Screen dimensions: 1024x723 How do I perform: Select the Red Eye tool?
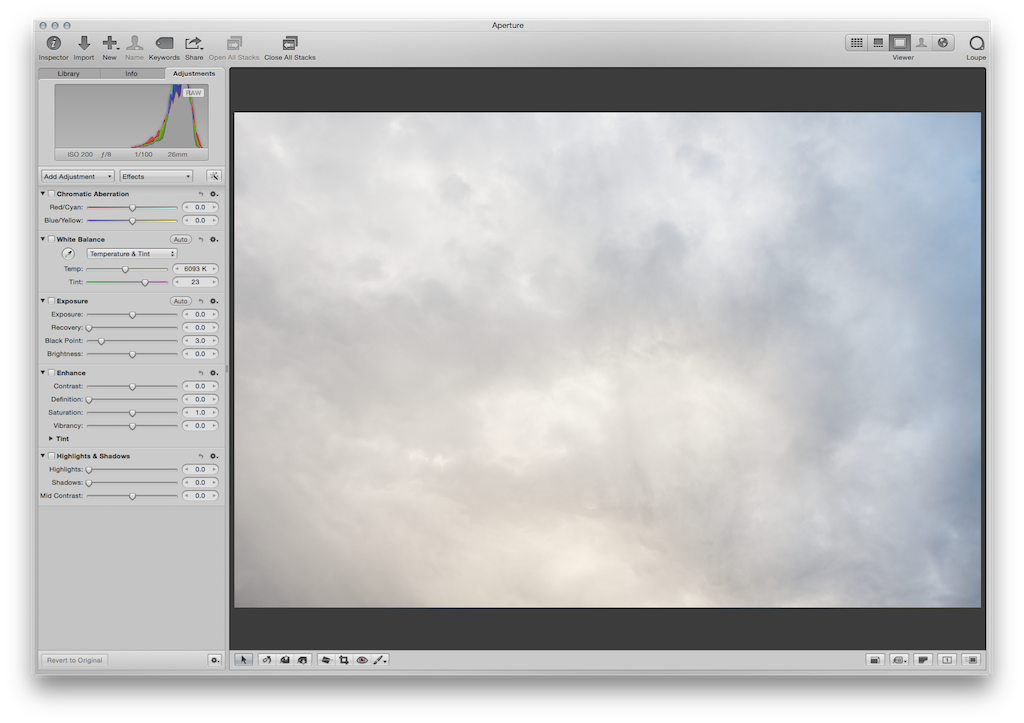(362, 660)
